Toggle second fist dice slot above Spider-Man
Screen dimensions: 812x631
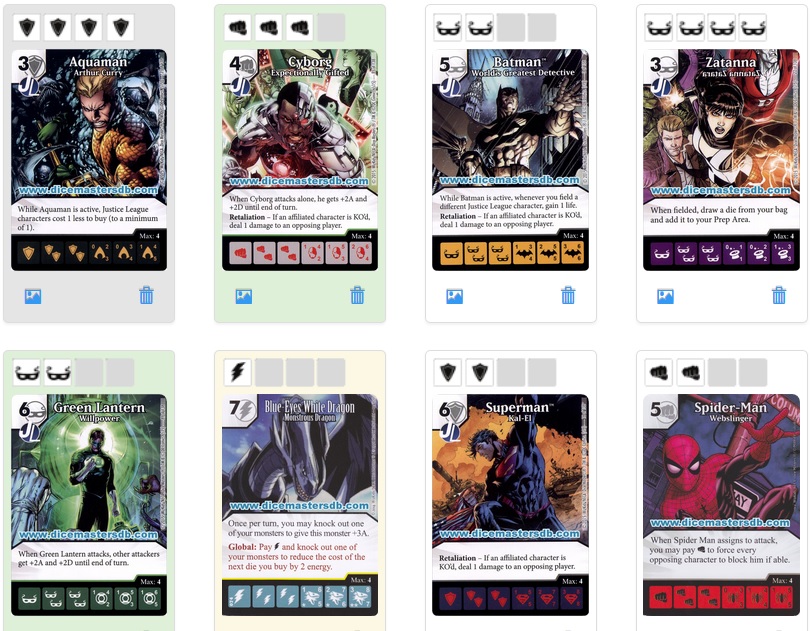tap(691, 372)
